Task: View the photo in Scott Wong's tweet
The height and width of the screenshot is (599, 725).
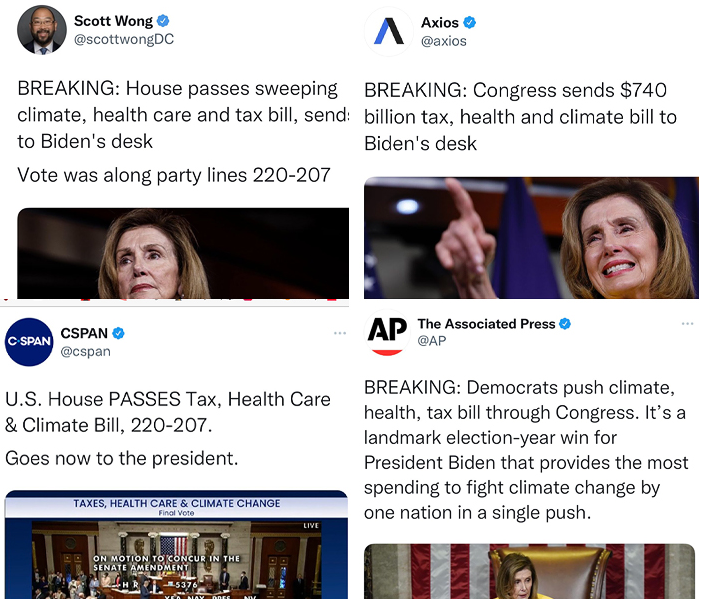Action: (x=183, y=253)
